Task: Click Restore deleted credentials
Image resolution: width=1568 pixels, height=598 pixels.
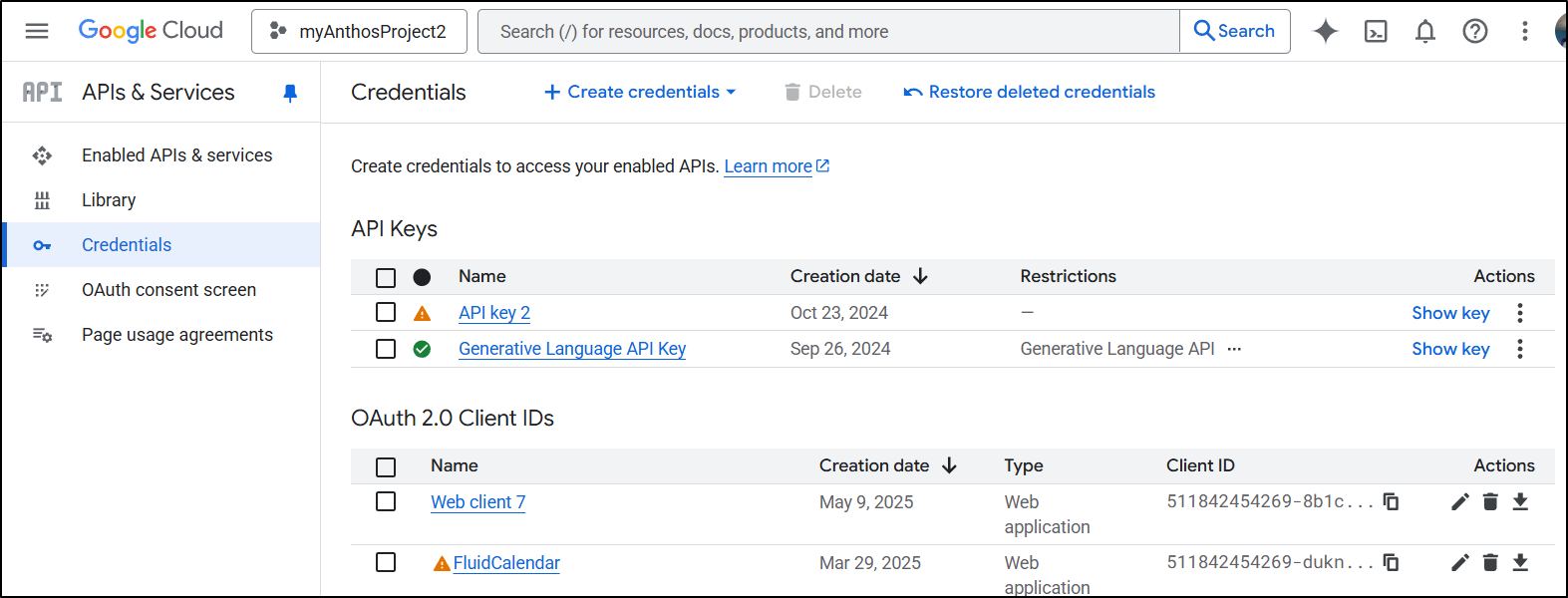Action: click(x=1029, y=92)
